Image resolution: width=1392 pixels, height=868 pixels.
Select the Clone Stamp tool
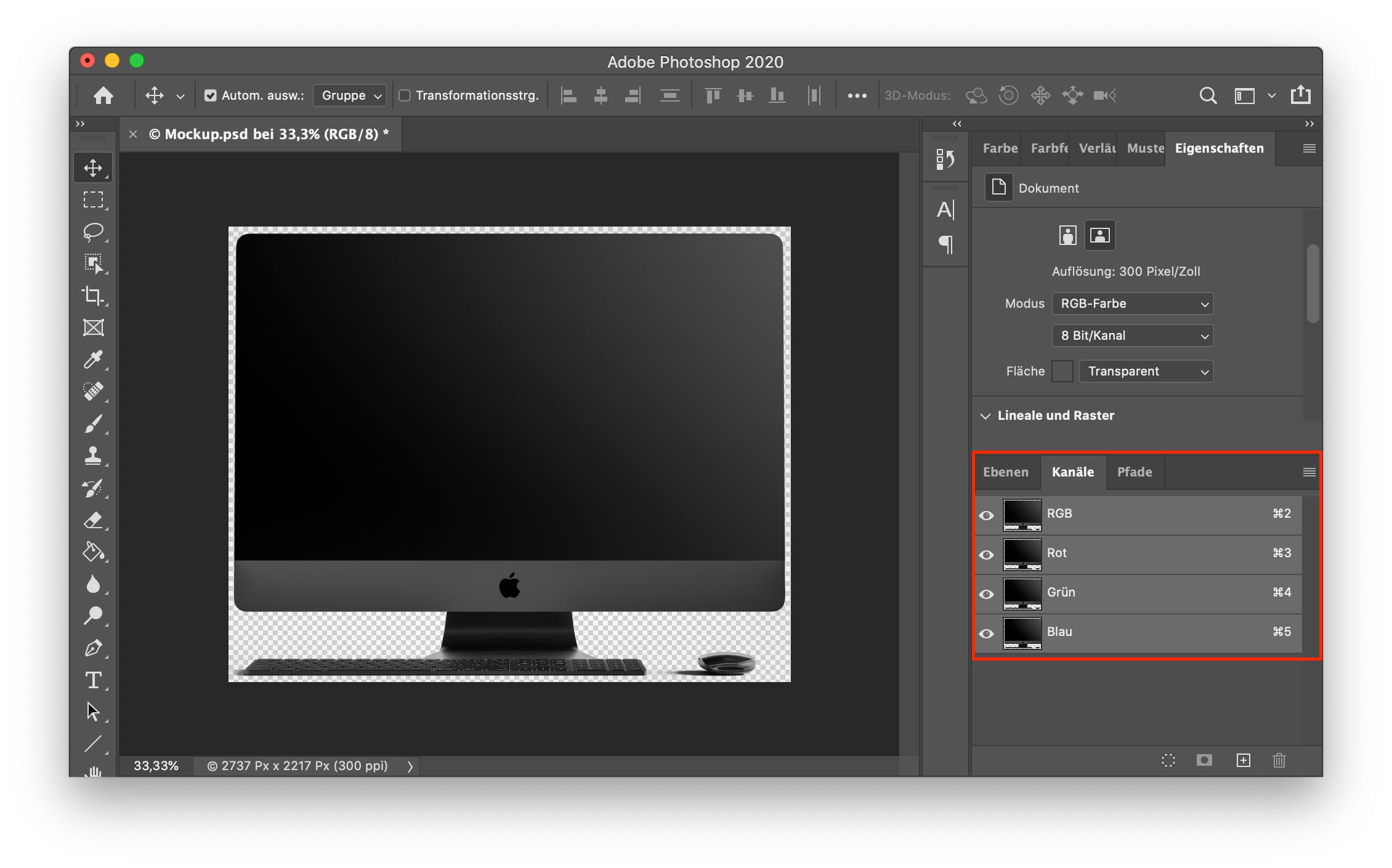(x=94, y=456)
